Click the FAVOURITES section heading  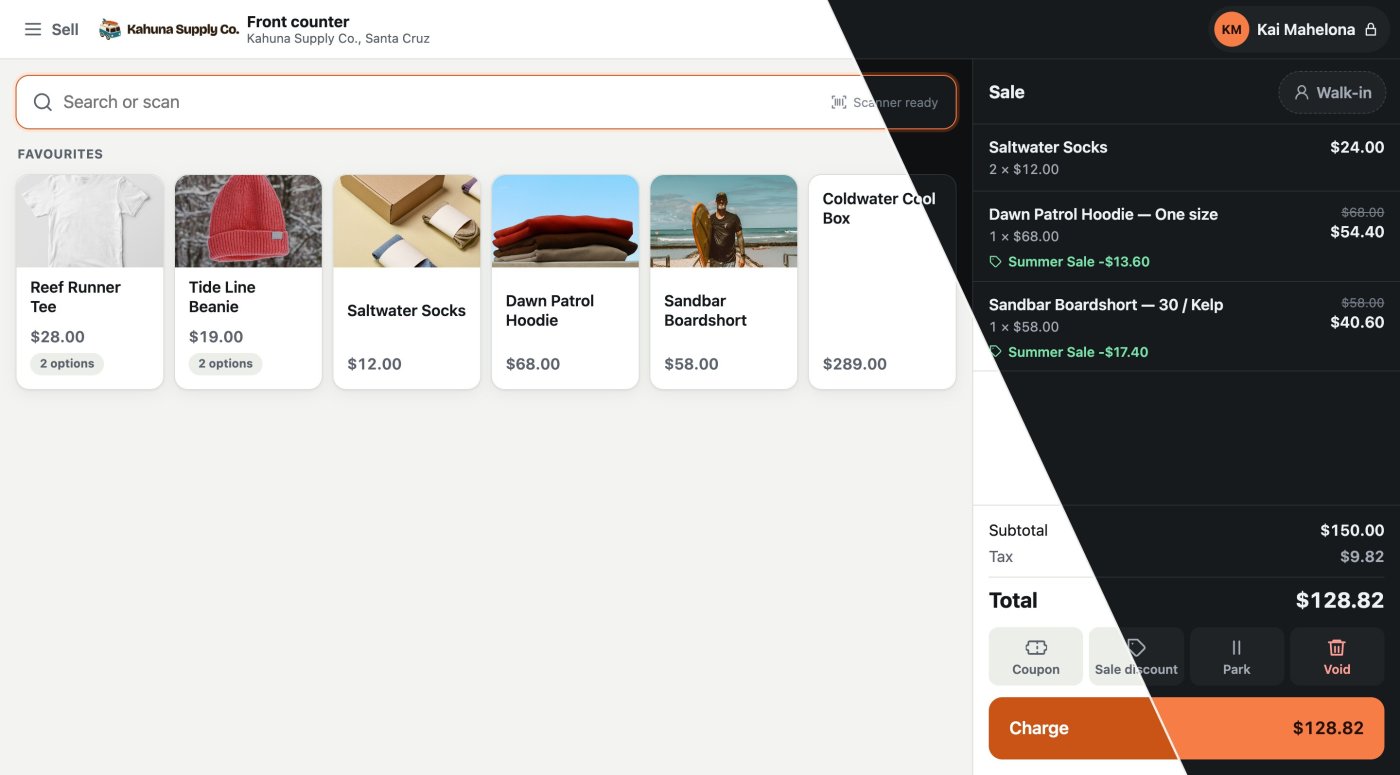click(x=60, y=154)
